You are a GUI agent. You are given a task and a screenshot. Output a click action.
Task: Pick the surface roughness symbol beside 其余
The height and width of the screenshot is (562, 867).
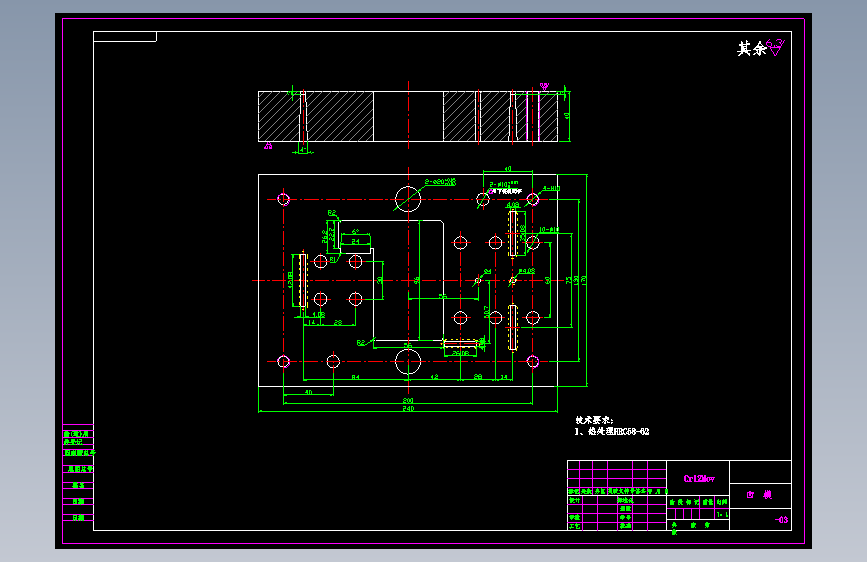pyautogui.click(x=776, y=47)
